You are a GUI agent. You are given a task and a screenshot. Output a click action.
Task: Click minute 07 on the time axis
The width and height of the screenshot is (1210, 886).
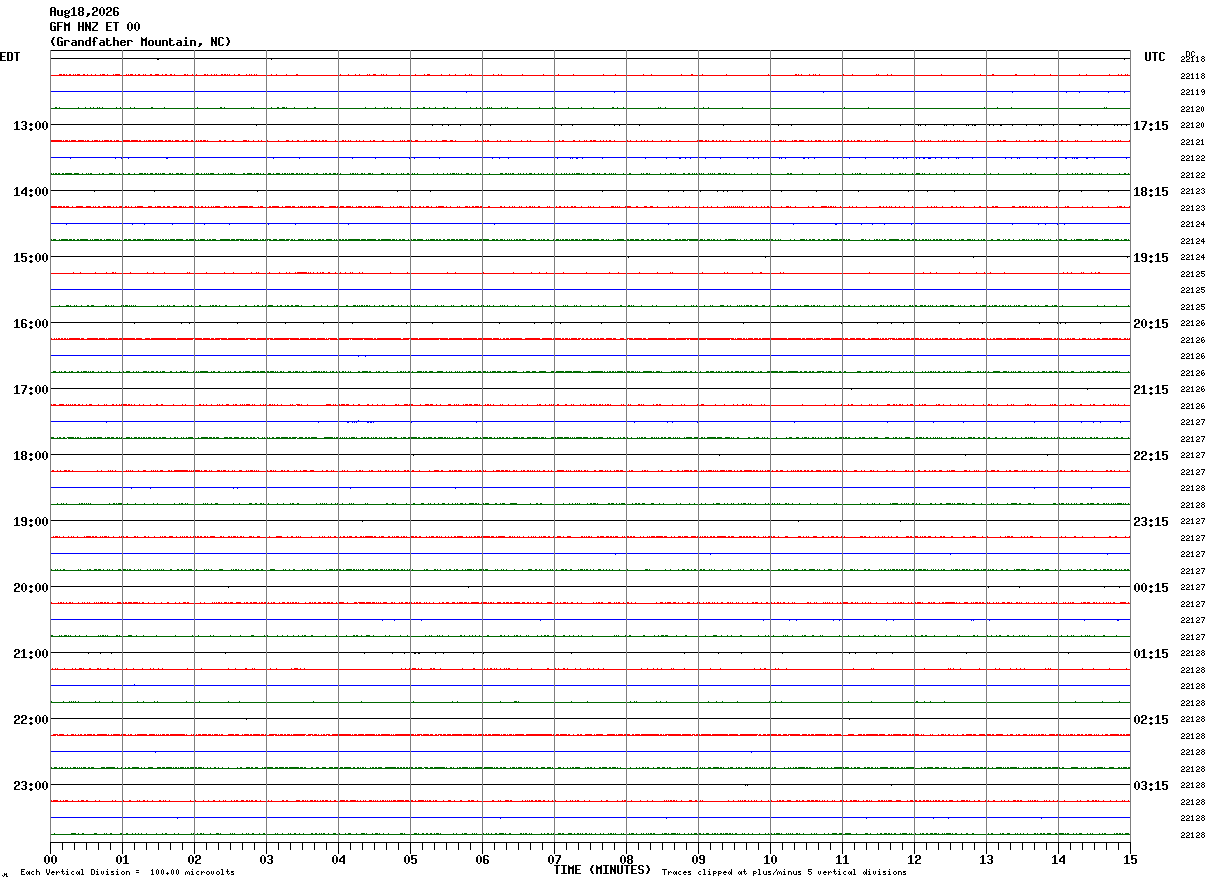point(554,859)
